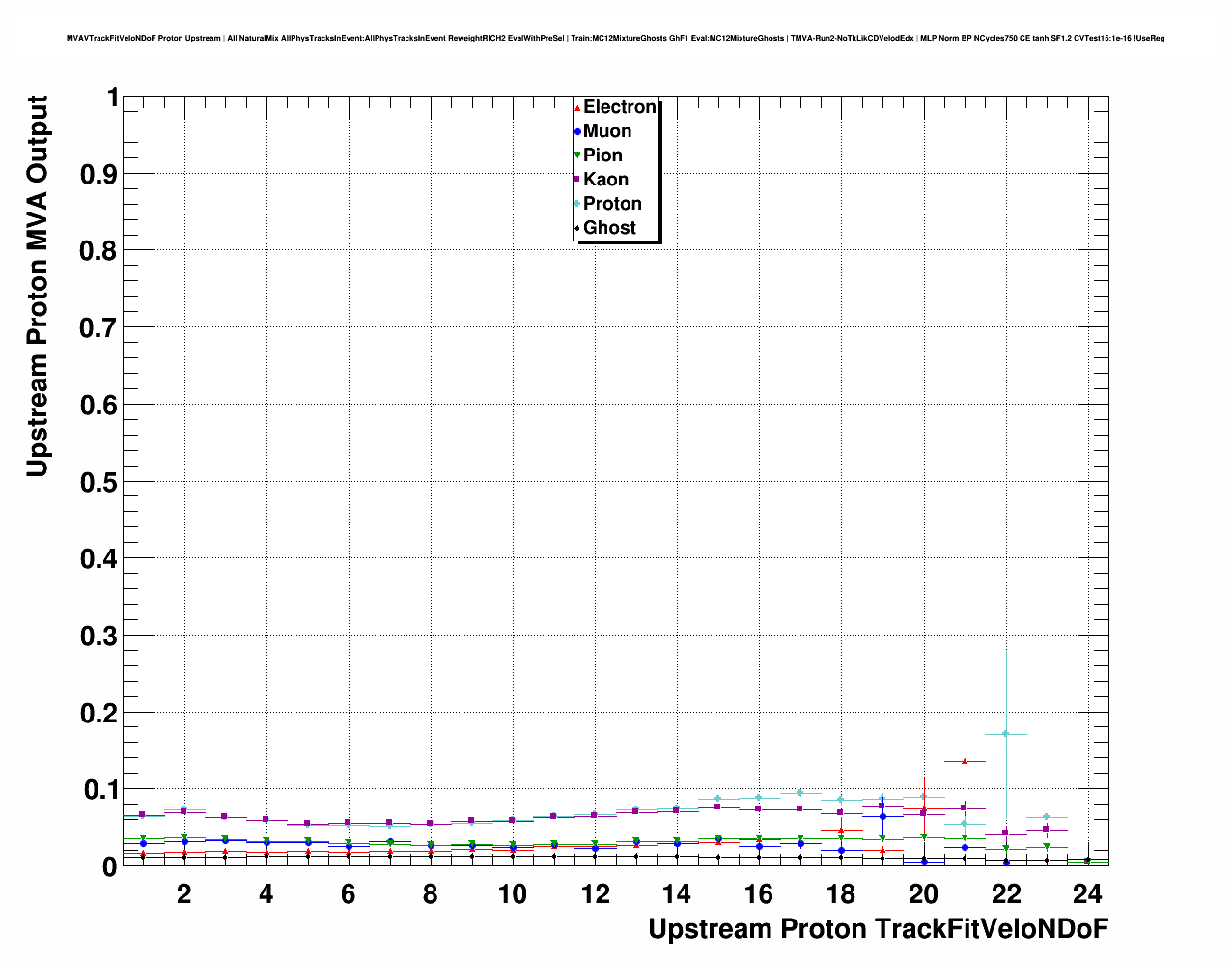Click the green Pion triangle marker in legend

pyautogui.click(x=577, y=156)
